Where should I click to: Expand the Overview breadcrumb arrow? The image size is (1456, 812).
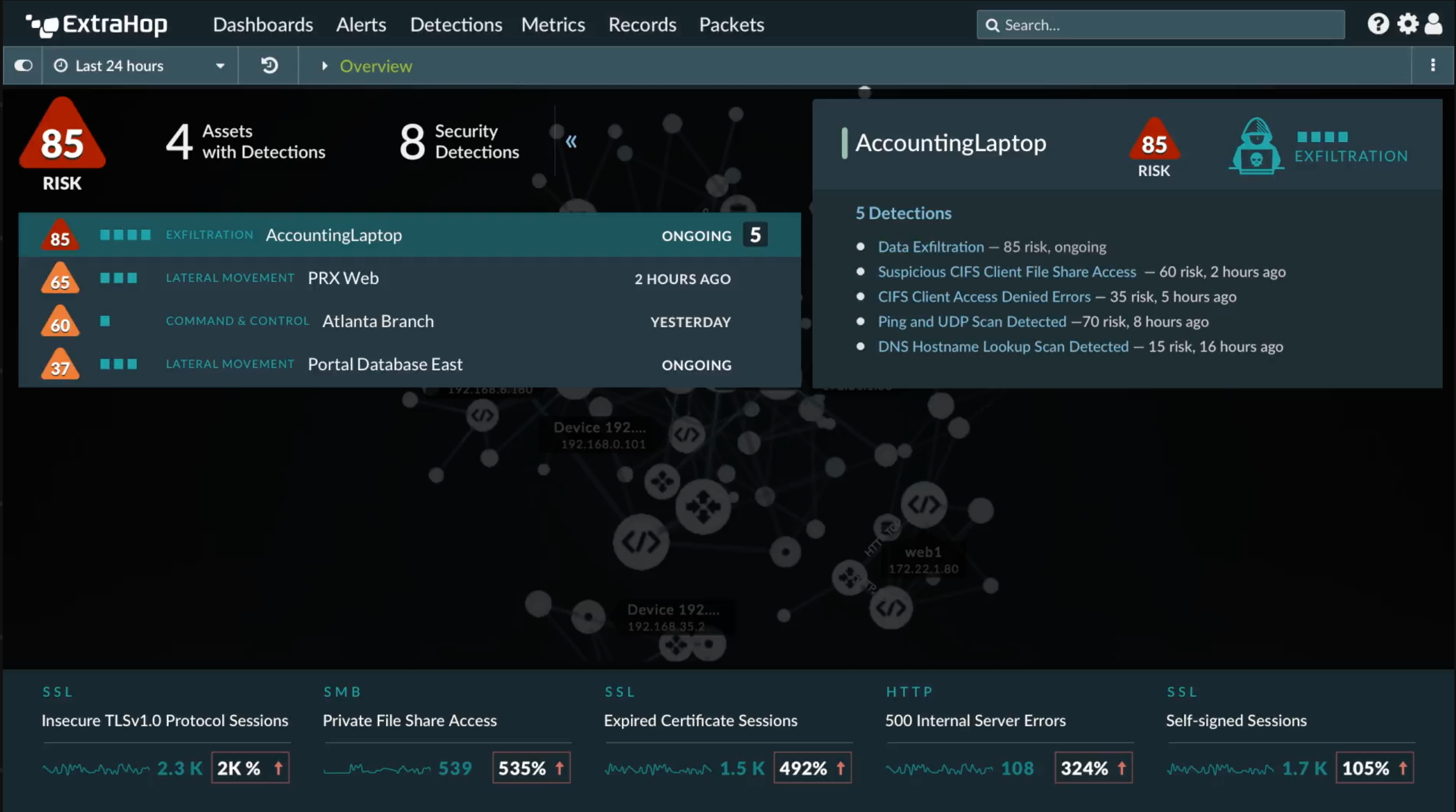pyautogui.click(x=325, y=66)
